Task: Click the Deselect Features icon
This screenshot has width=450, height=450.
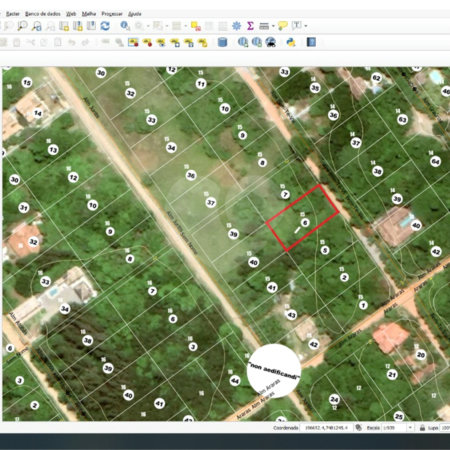Action: click(196, 26)
